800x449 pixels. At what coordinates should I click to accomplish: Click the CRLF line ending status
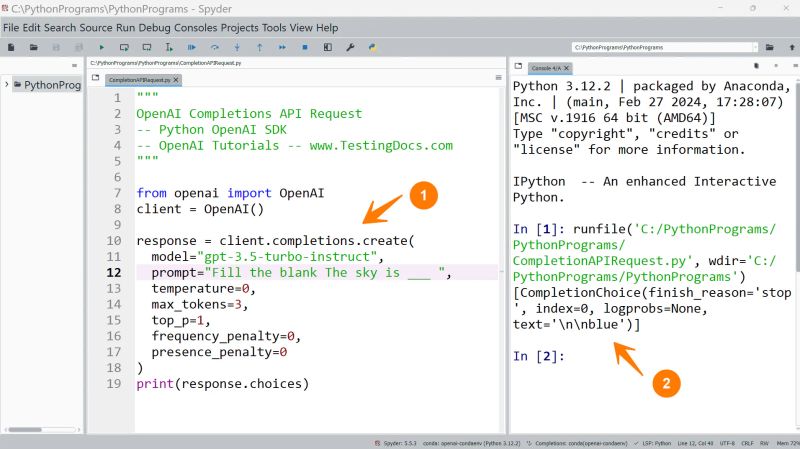point(747,443)
